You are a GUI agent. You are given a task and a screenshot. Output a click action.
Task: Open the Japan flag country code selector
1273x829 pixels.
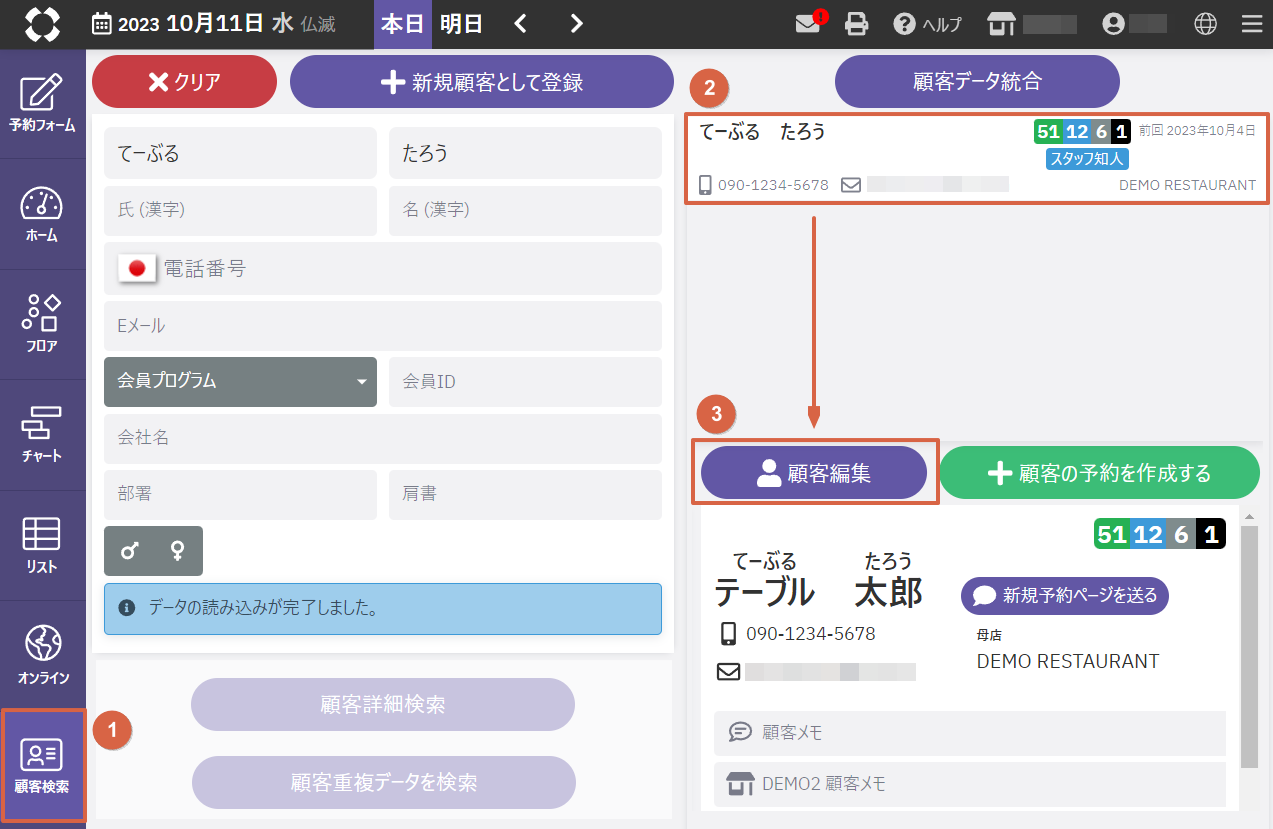tap(137, 268)
